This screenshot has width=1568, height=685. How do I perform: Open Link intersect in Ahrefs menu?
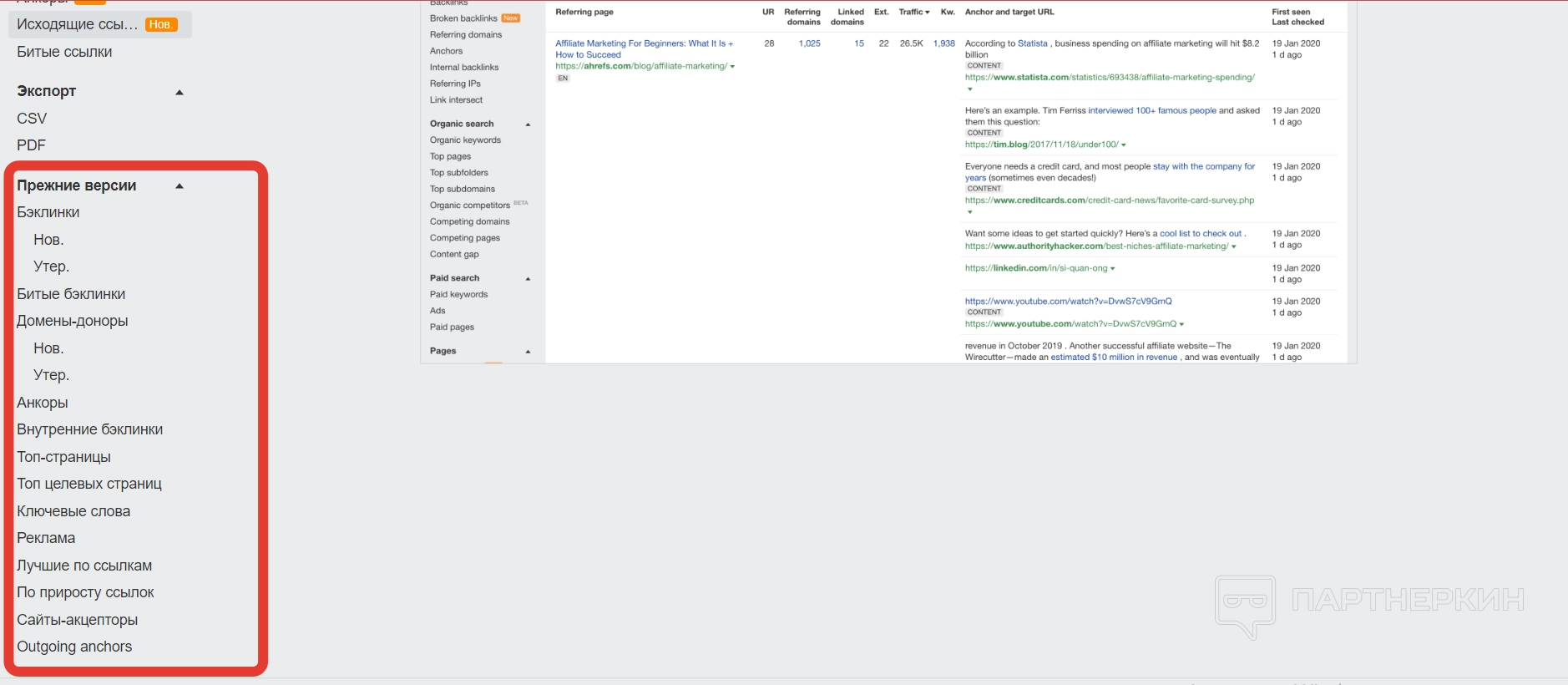tap(456, 99)
